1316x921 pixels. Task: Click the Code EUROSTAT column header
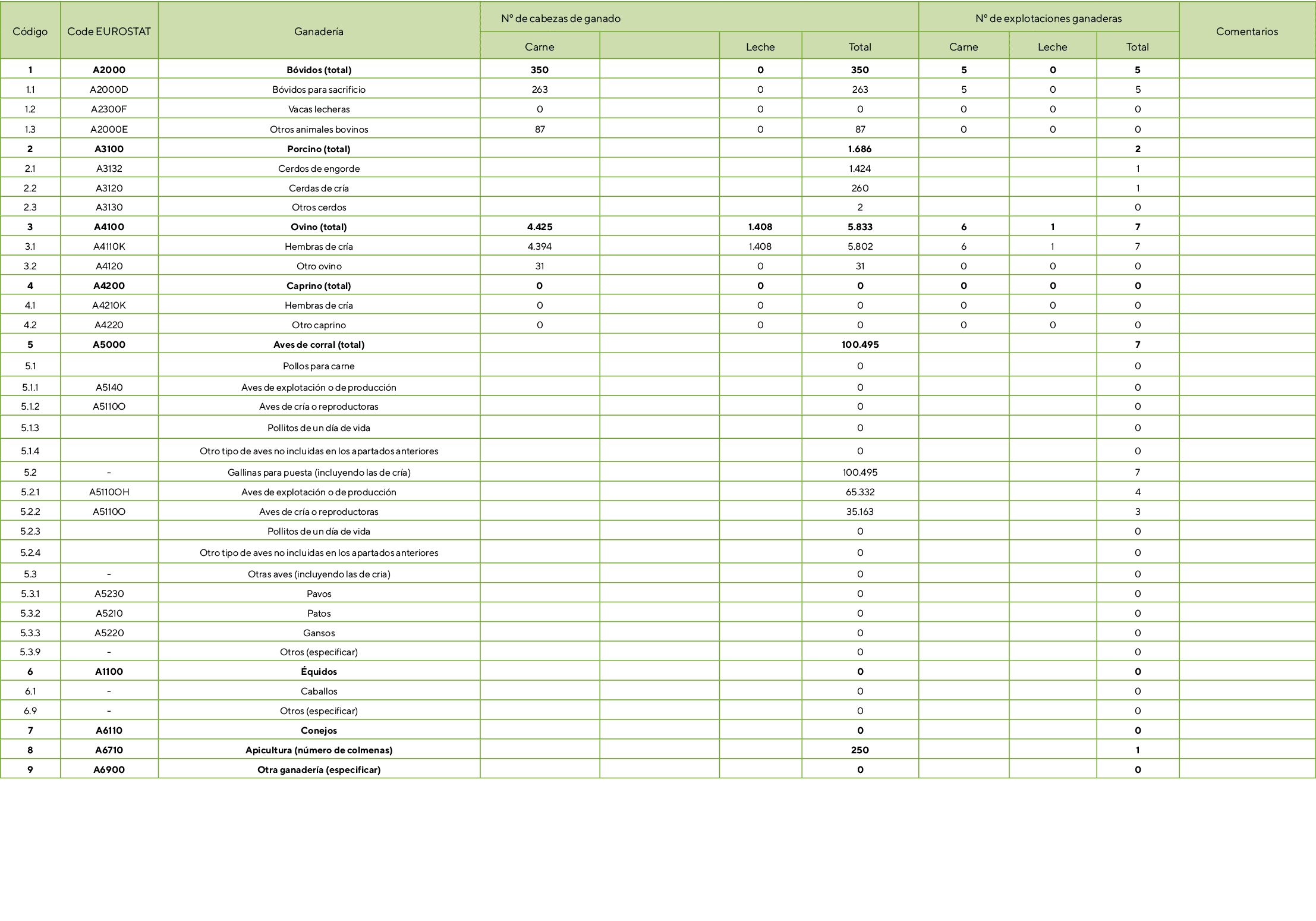tap(109, 32)
